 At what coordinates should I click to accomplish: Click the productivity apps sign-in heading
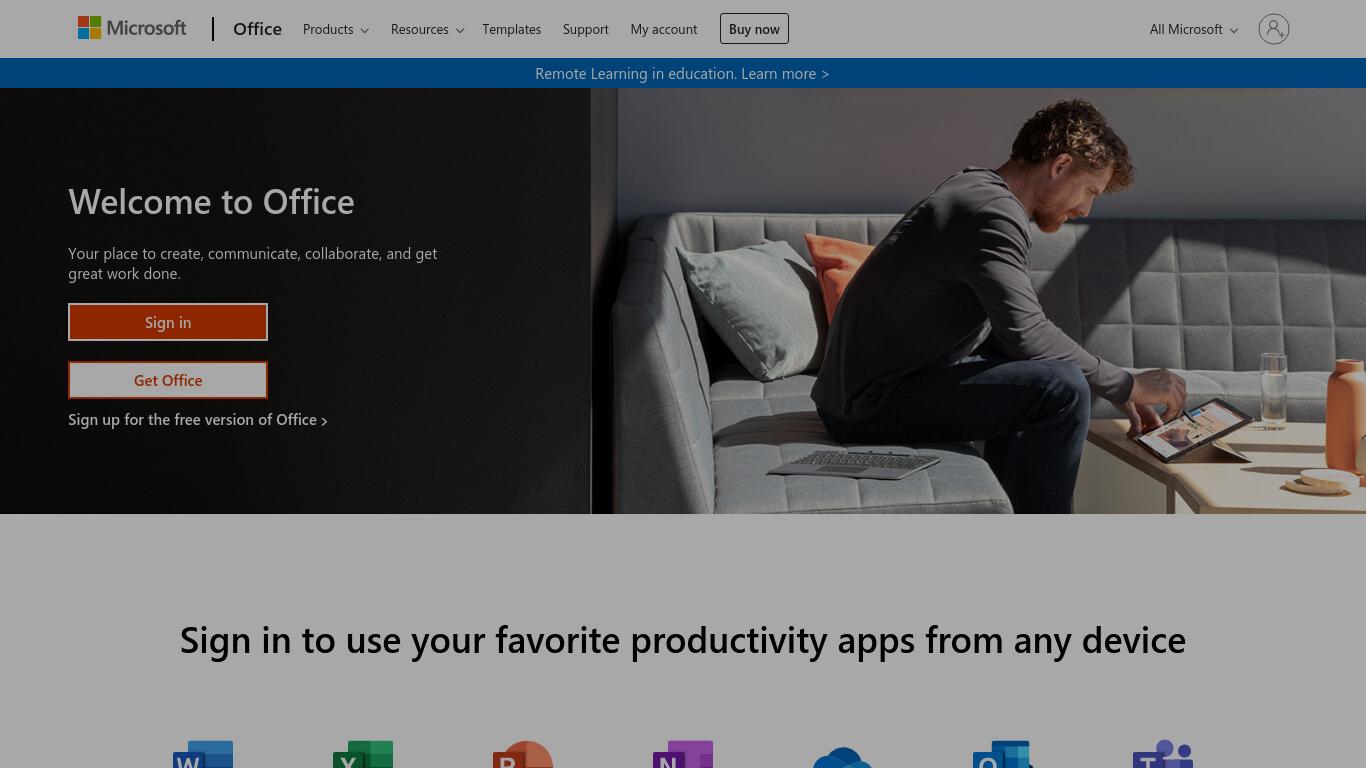point(683,640)
